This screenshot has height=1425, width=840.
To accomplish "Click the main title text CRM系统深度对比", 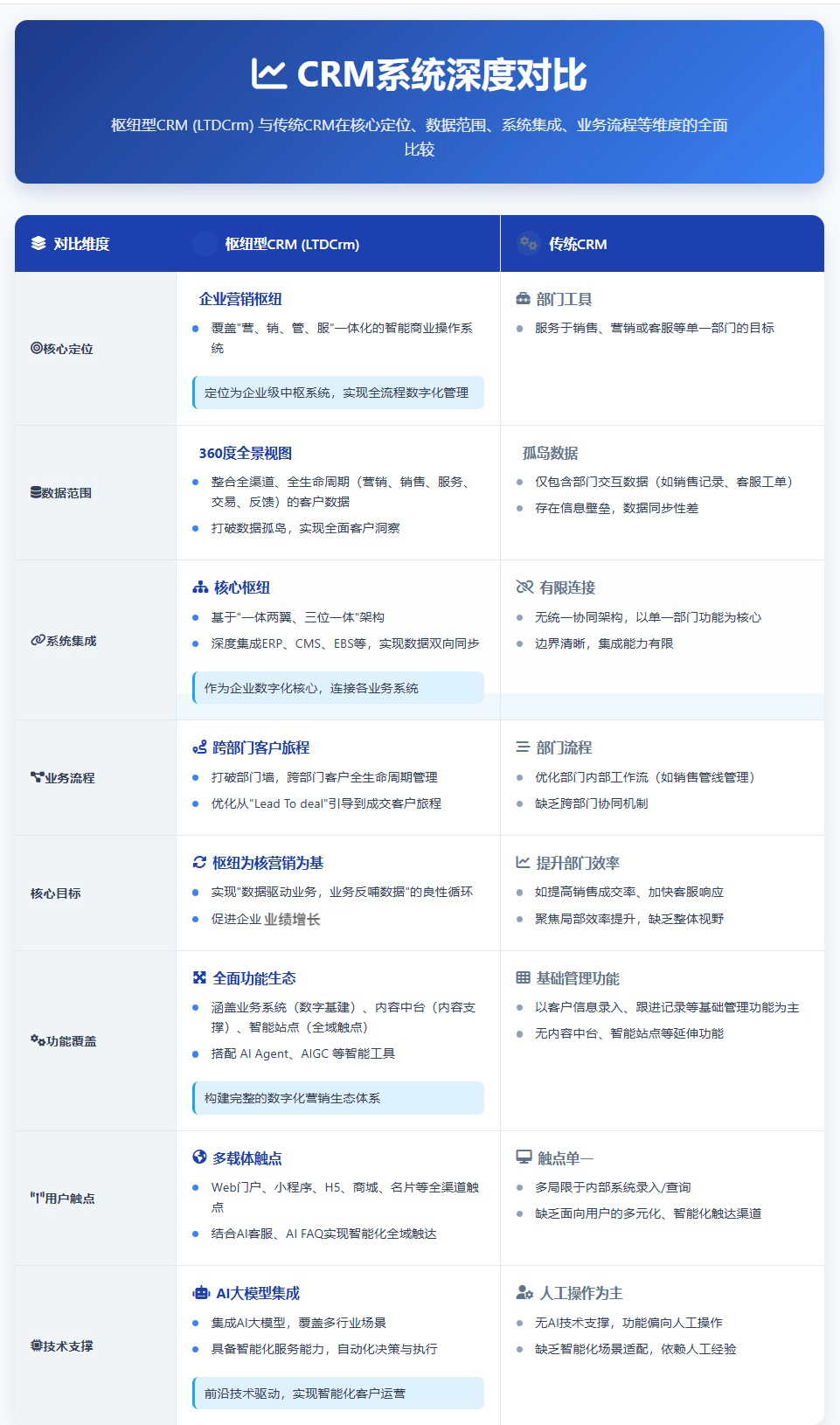I will coord(442,75).
